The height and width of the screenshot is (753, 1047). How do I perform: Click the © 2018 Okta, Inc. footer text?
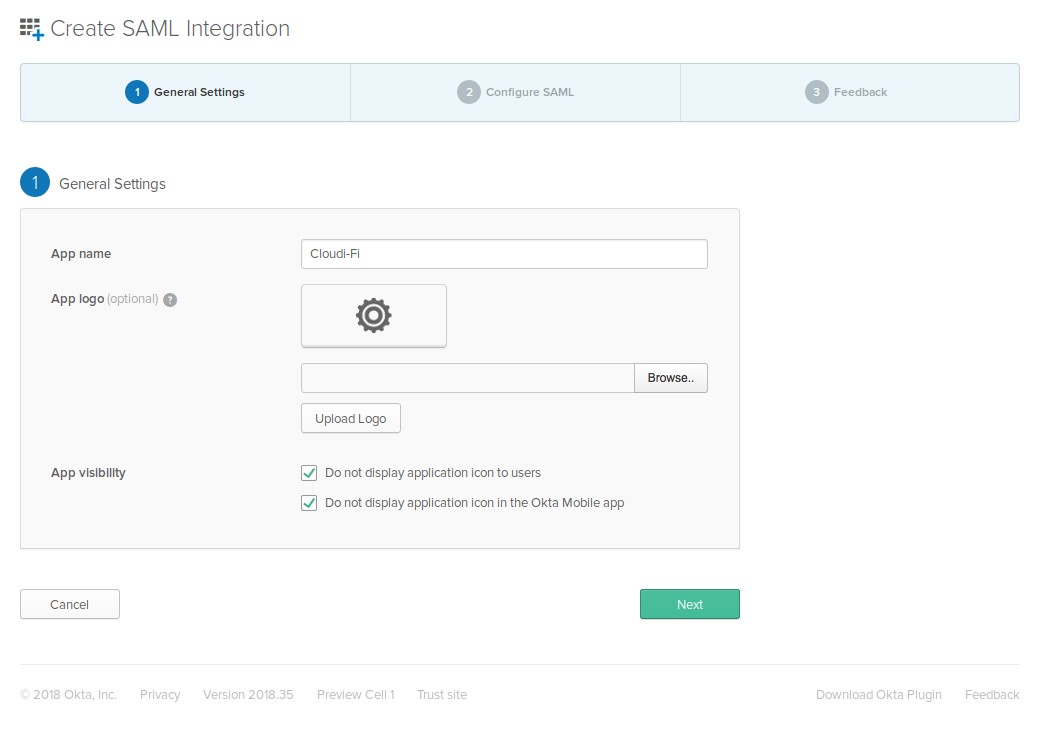69,695
